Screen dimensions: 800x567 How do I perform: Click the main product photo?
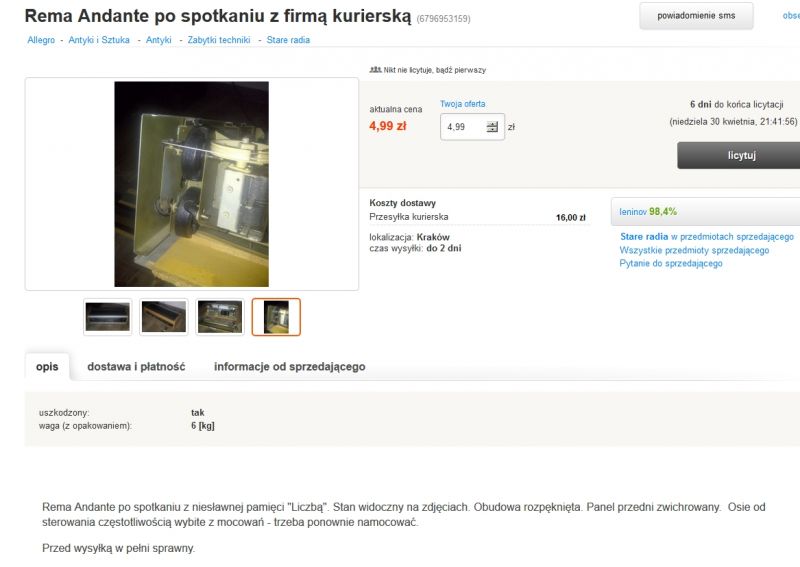pyautogui.click(x=191, y=184)
